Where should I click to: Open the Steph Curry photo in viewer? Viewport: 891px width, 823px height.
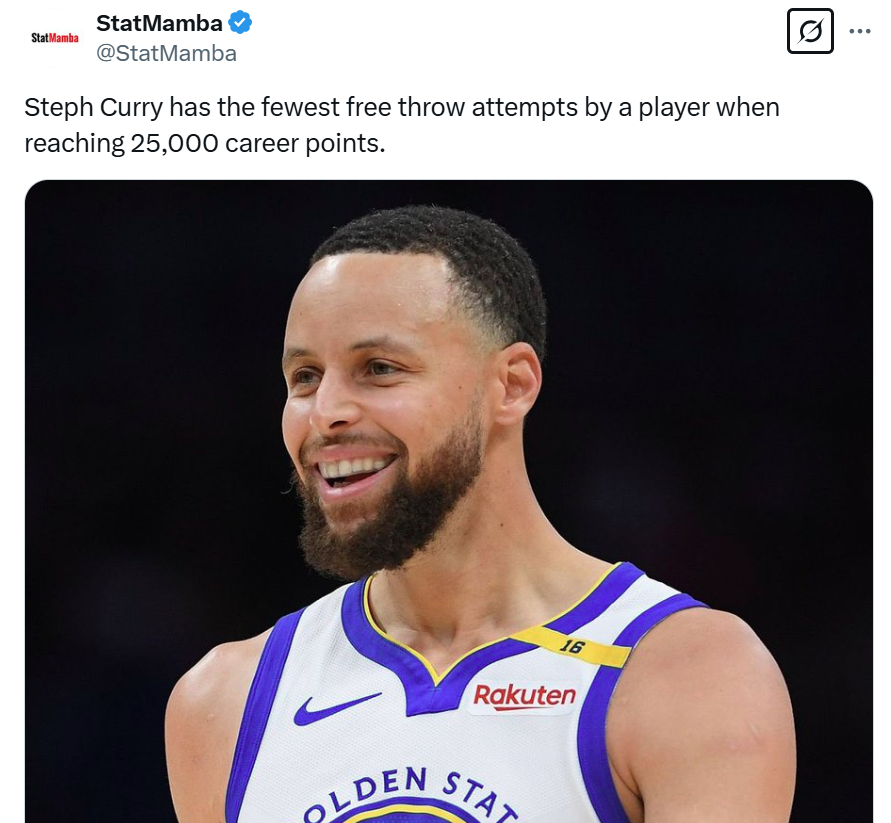448,500
